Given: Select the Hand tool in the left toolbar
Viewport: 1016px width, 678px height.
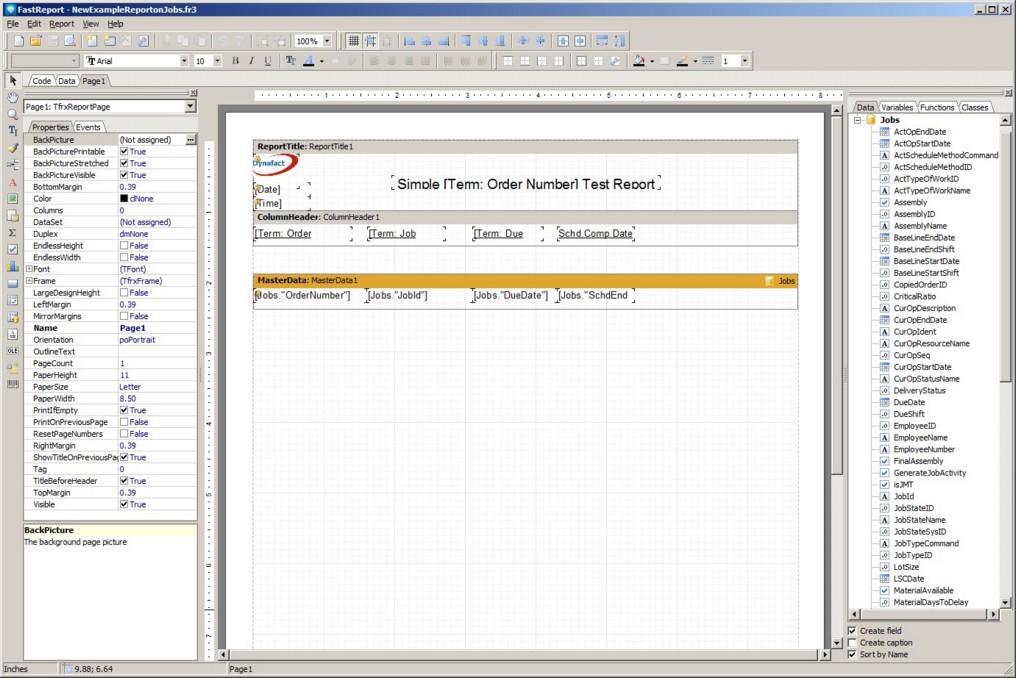Looking at the screenshot, I should (13, 97).
